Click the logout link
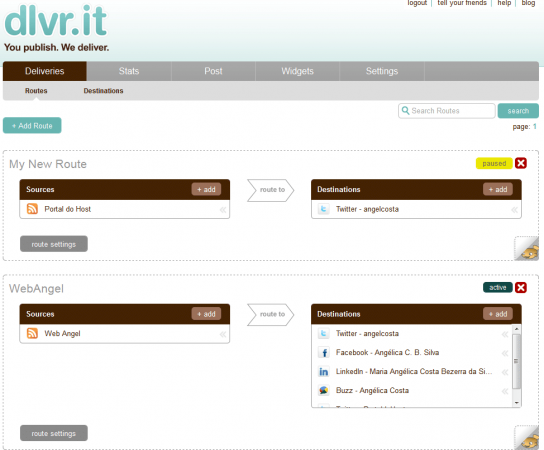This screenshot has width=544, height=450. (417, 3)
